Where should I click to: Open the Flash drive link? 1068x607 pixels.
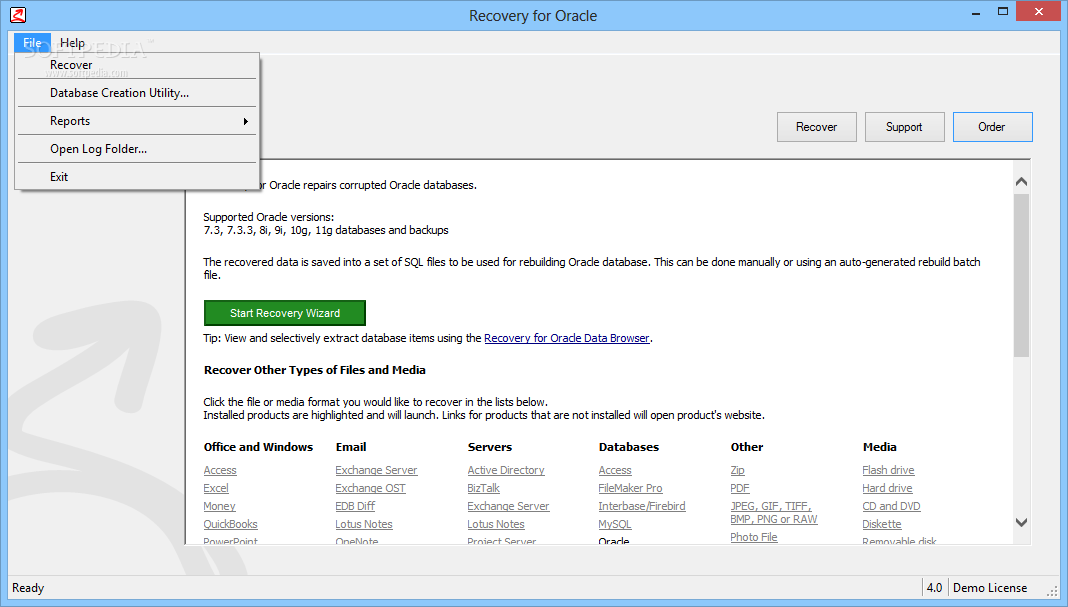pos(888,470)
